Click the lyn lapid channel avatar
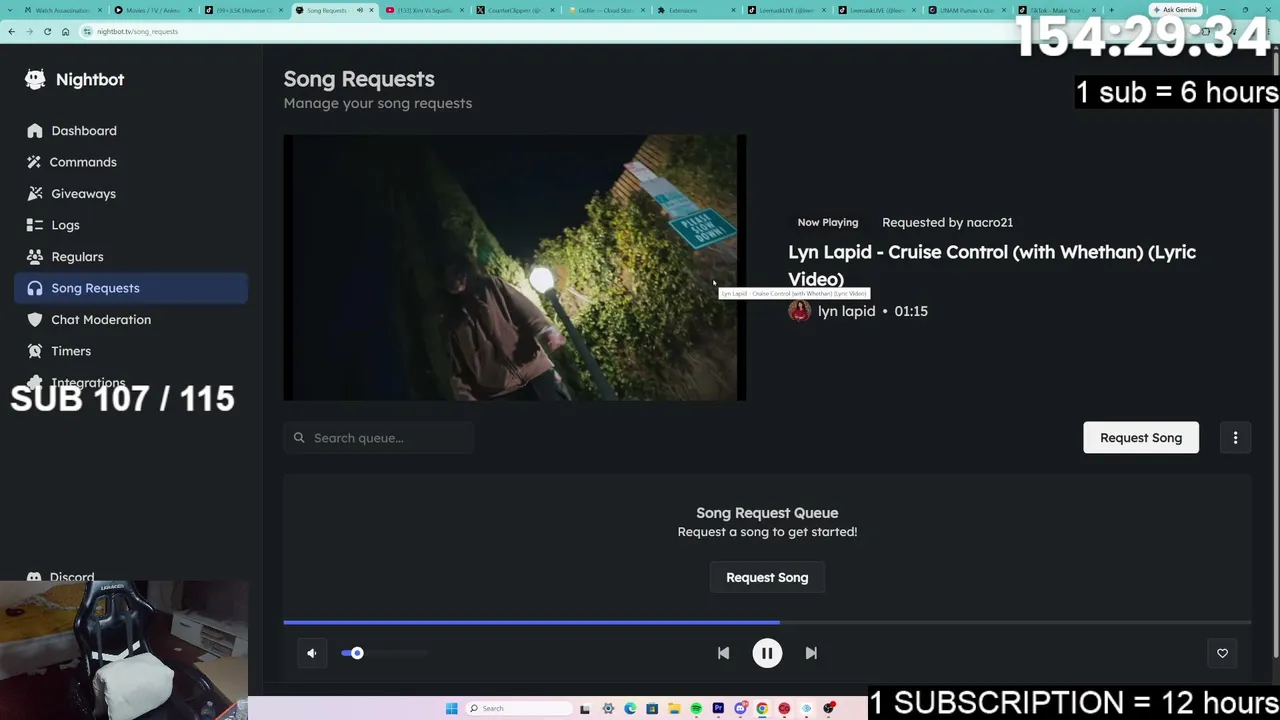This screenshot has height=720, width=1280. pos(799,311)
